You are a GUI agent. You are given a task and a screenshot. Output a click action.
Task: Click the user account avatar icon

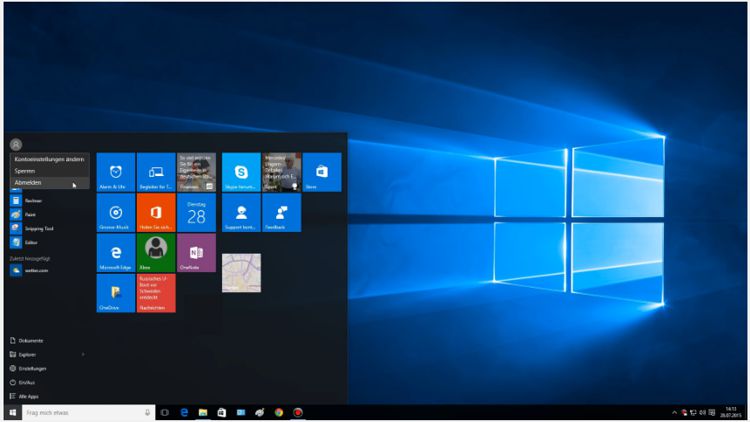pos(16,144)
